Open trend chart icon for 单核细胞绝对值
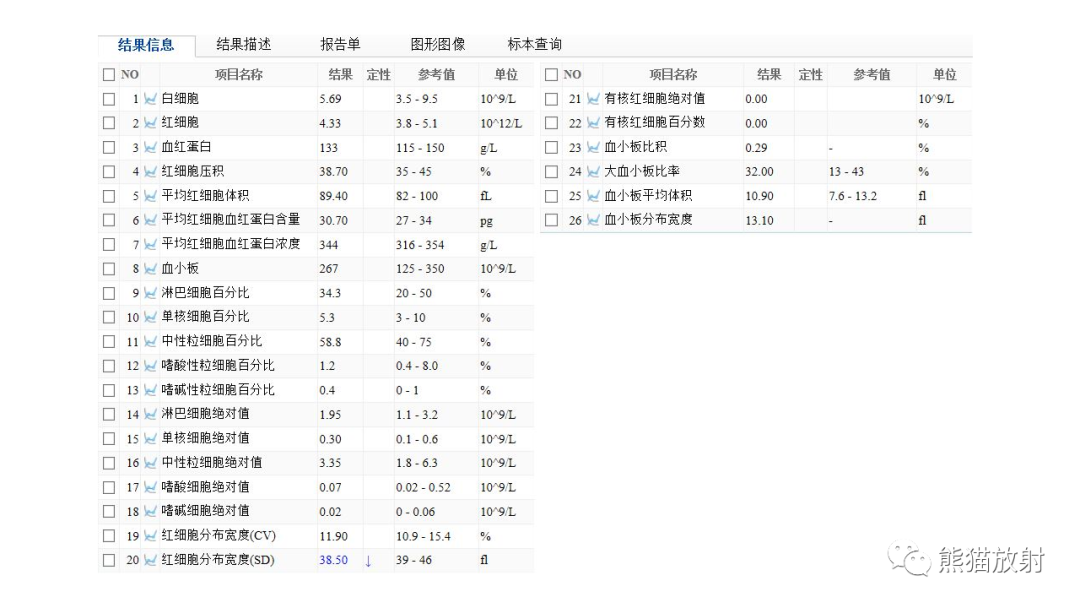The image size is (1080, 608). tap(150, 439)
